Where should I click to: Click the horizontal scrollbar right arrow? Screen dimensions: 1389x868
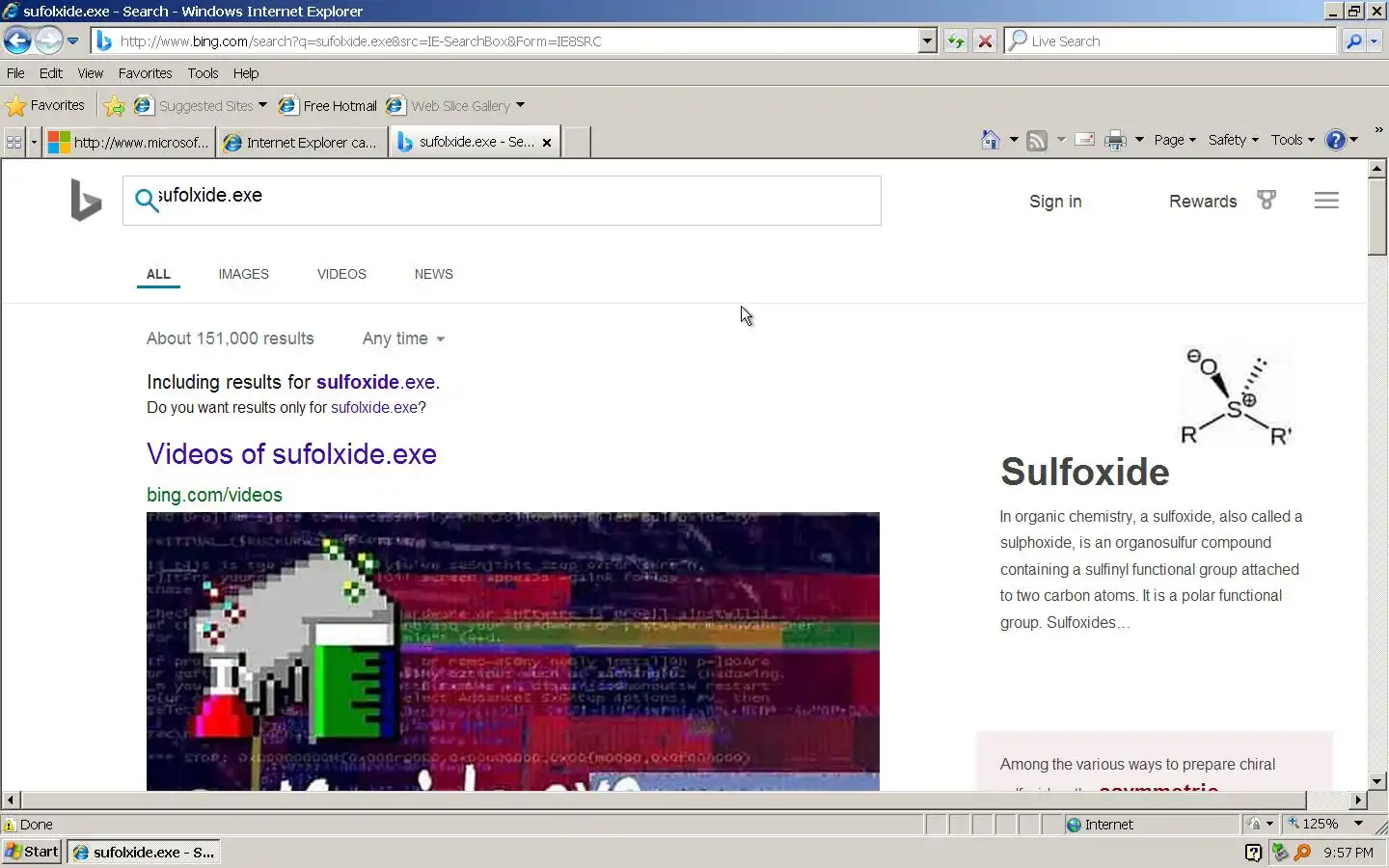[x=1358, y=800]
